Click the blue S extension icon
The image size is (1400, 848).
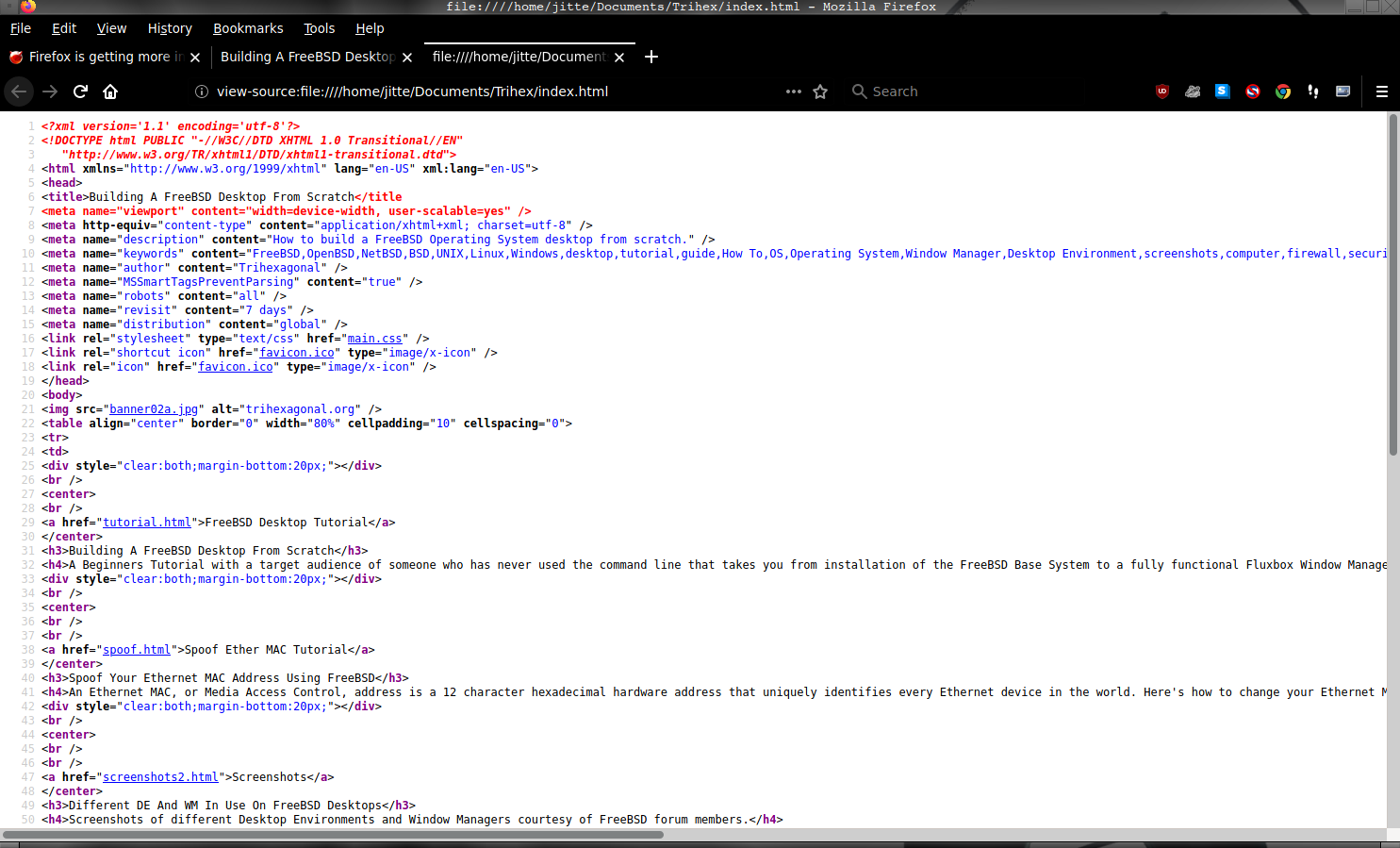[1222, 91]
